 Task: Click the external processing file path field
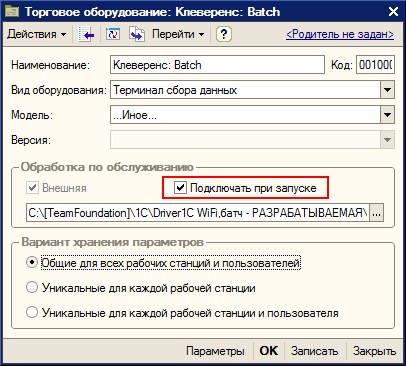[198, 213]
